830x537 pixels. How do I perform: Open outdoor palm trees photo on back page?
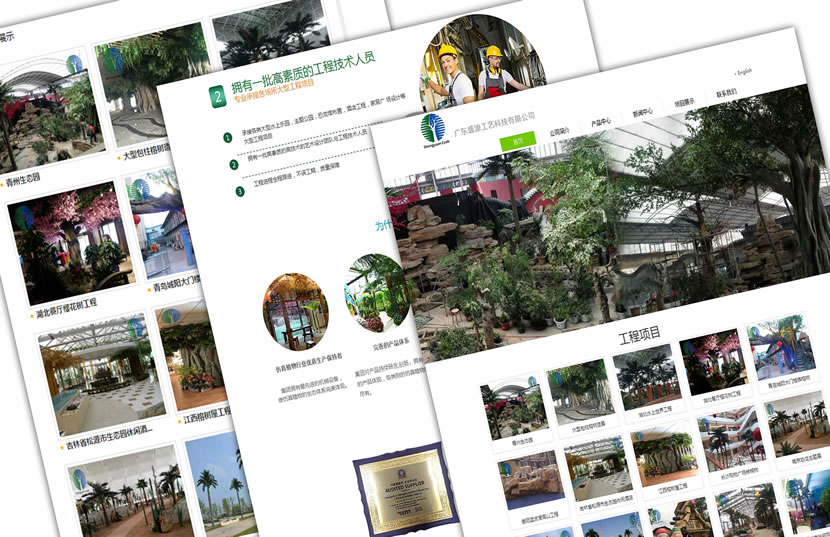point(222,485)
